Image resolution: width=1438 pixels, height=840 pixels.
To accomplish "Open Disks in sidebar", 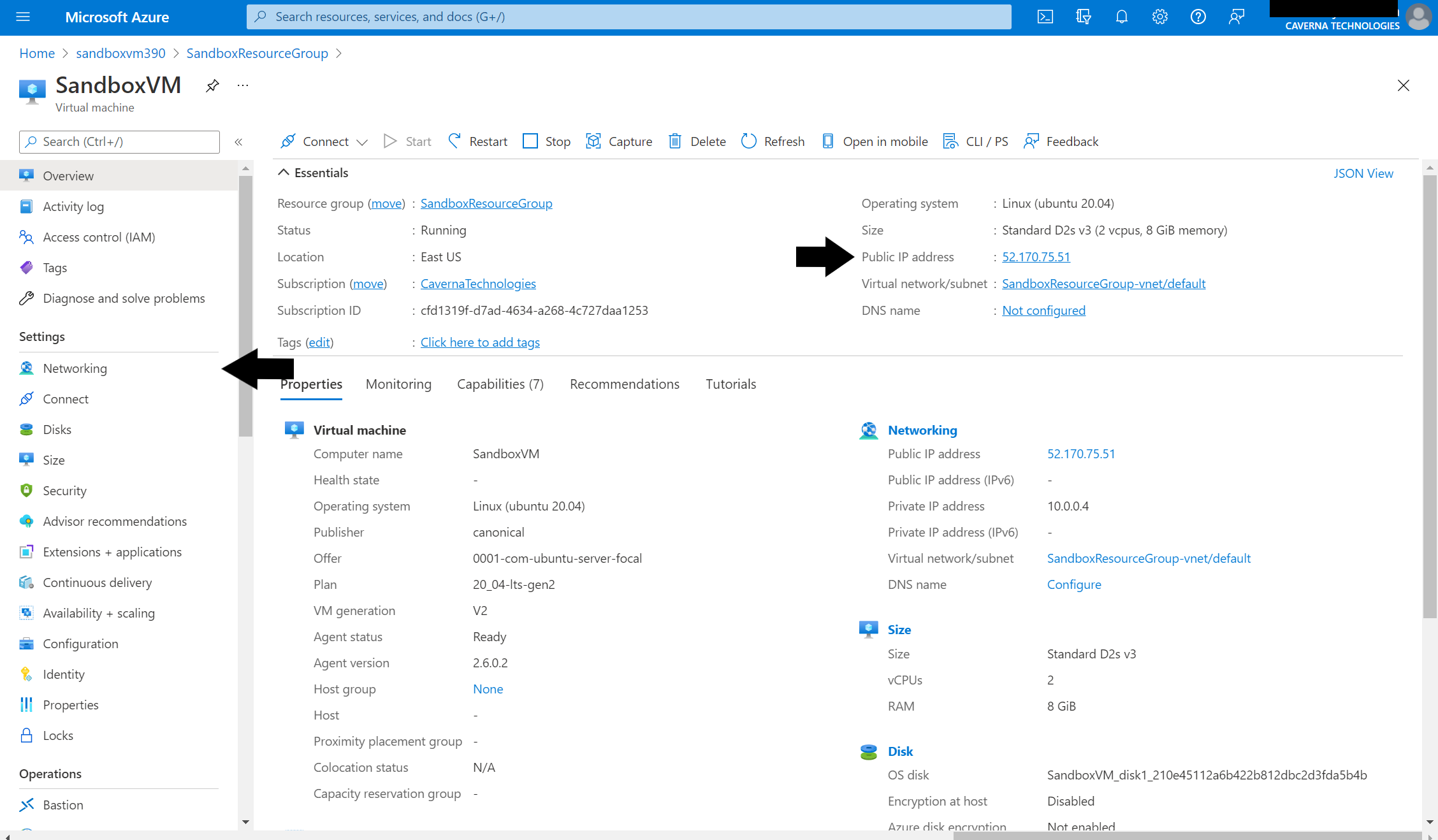I will [57, 430].
